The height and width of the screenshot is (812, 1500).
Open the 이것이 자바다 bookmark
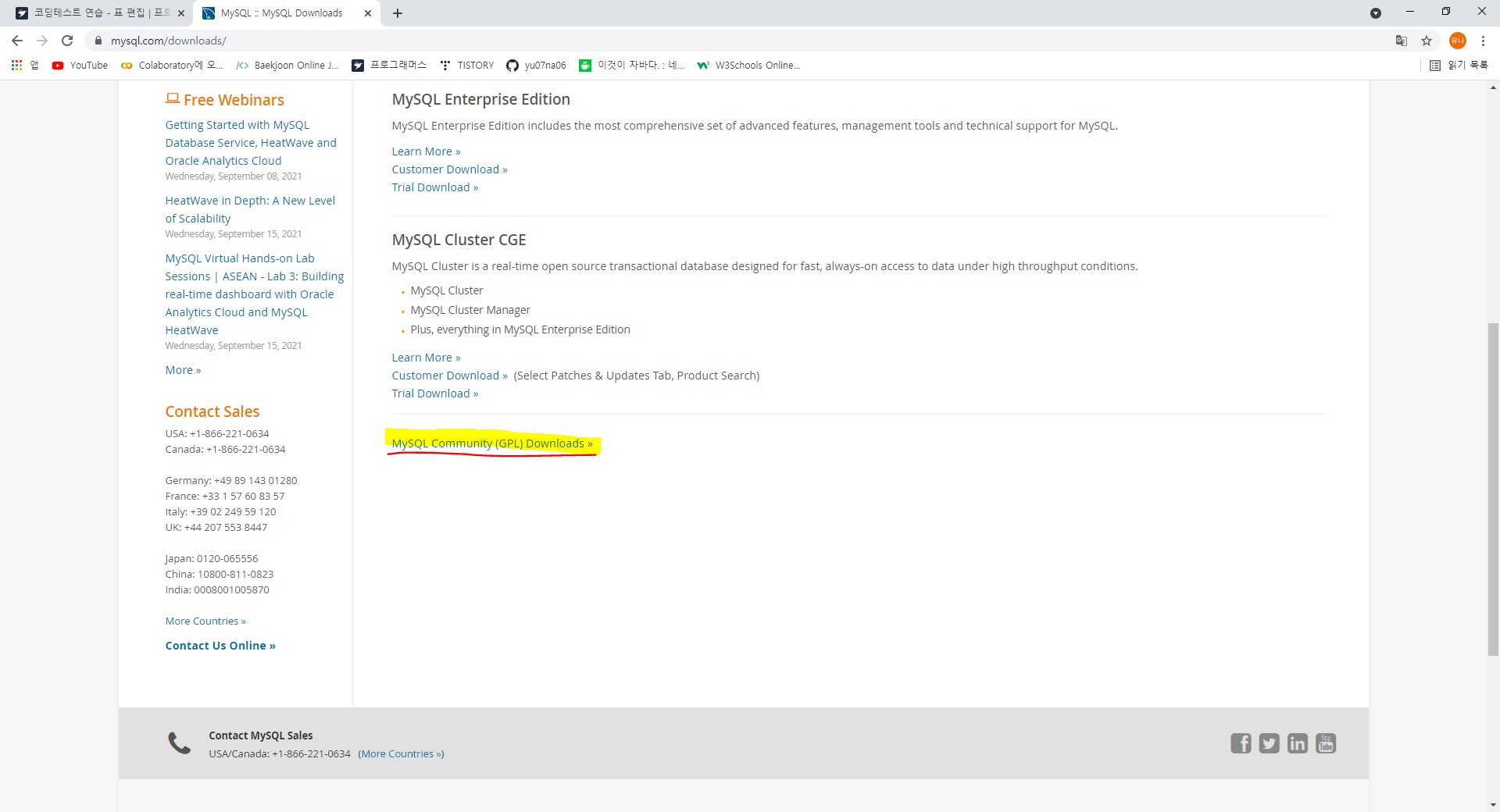click(632, 66)
